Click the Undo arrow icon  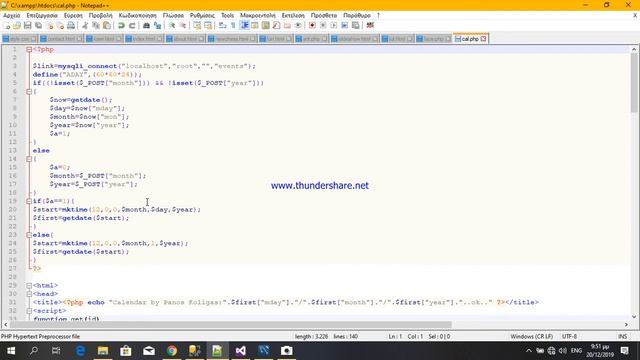tap(121, 25)
